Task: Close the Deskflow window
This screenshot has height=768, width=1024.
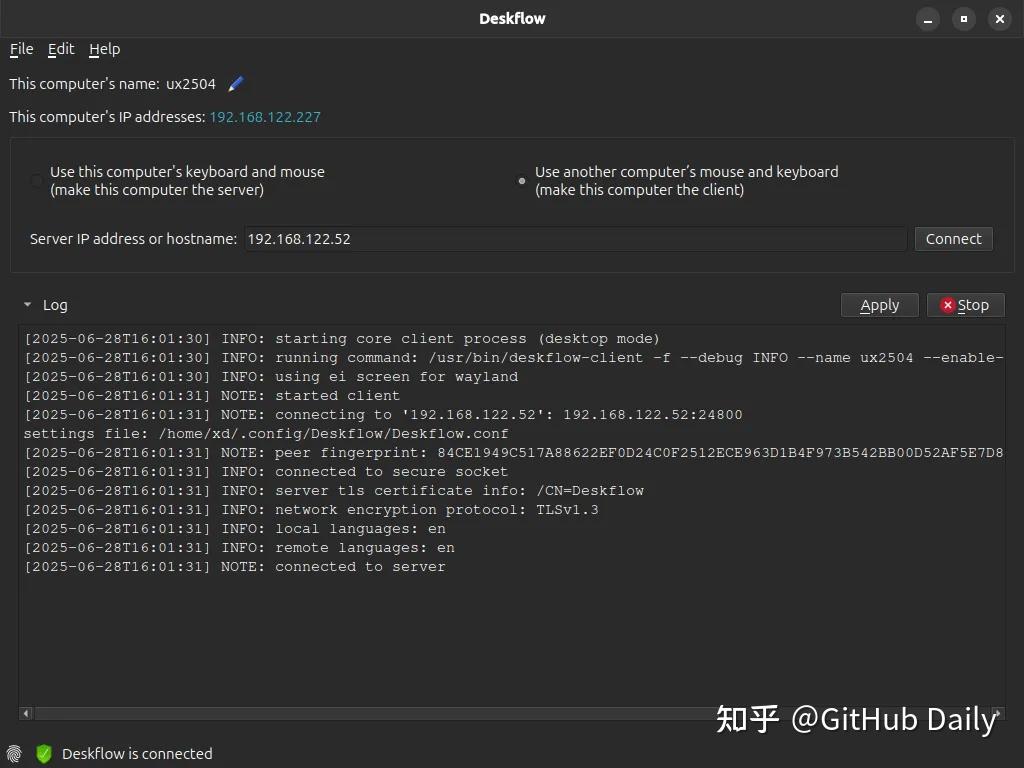Action: tap(999, 19)
